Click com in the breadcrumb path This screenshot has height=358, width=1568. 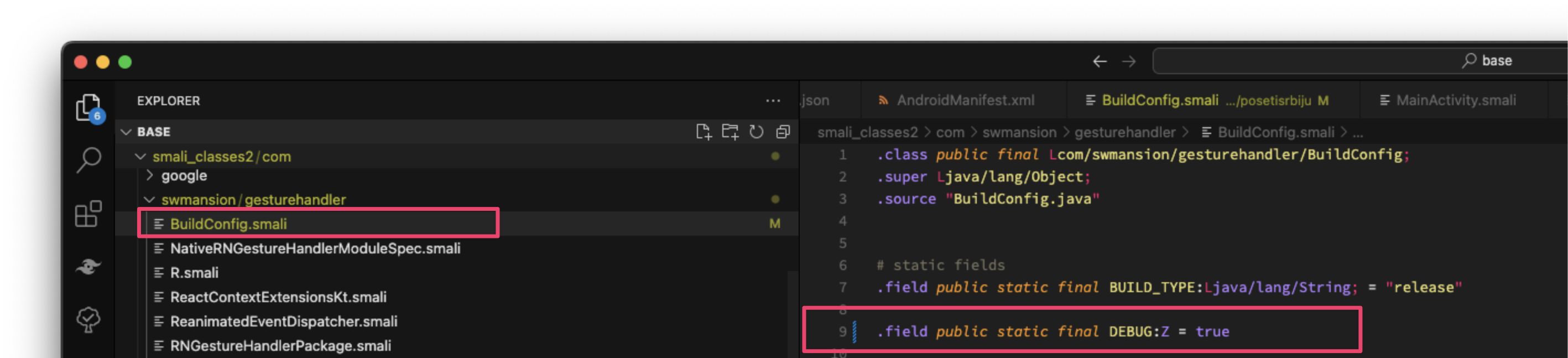coord(950,132)
